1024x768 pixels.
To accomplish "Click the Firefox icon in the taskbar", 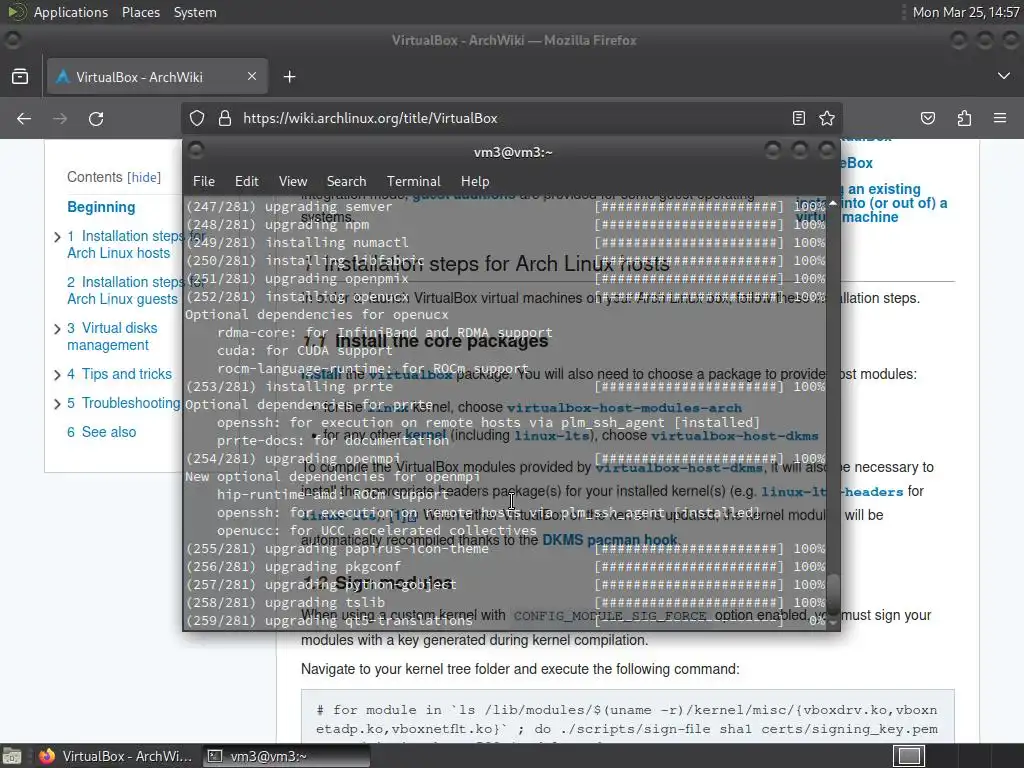I will [46, 756].
